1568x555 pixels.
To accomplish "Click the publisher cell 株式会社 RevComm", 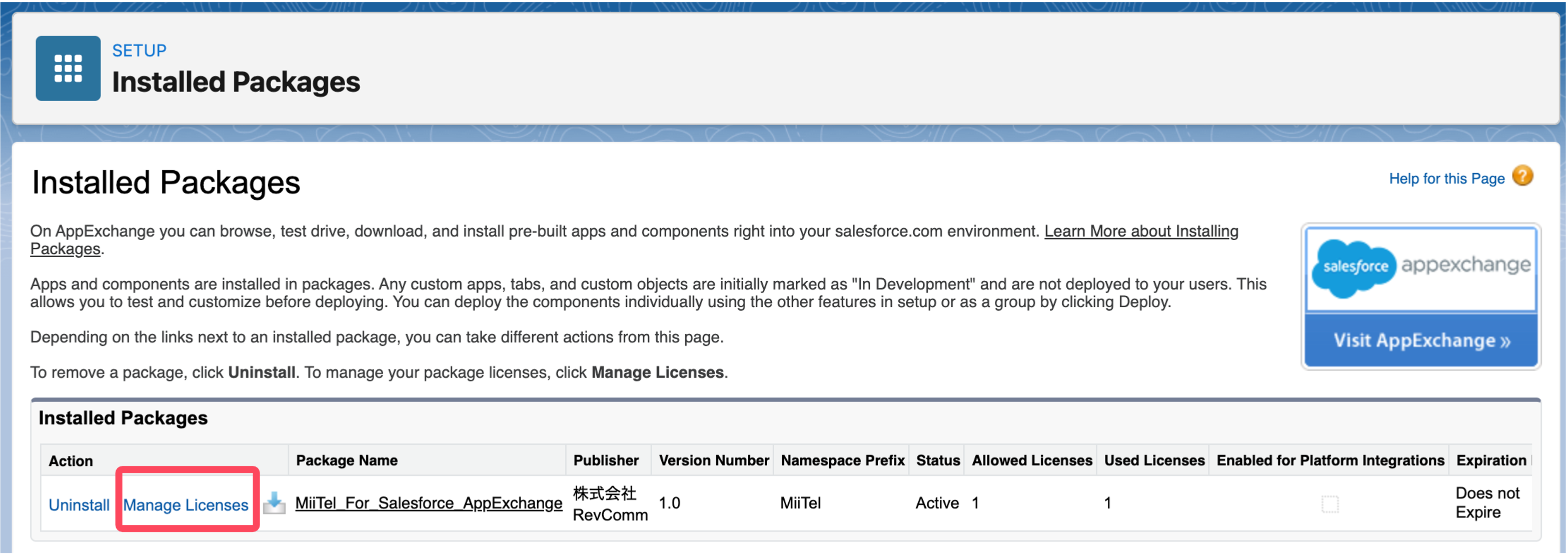I will click(610, 504).
